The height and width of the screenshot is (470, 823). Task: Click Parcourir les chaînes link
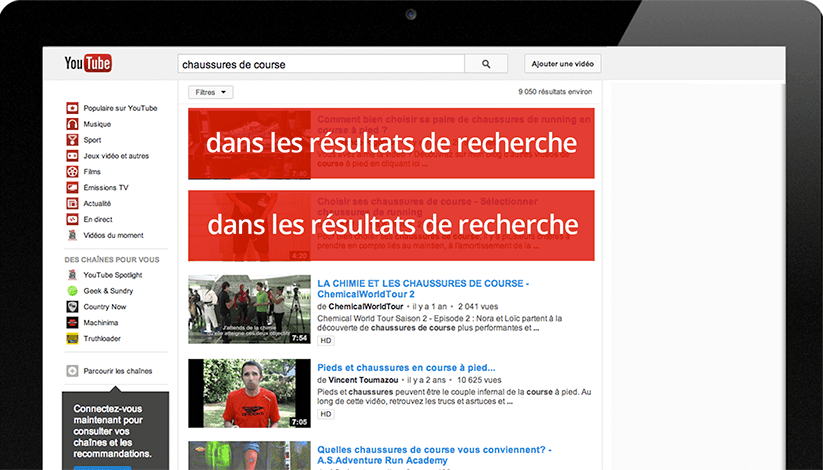(118, 371)
